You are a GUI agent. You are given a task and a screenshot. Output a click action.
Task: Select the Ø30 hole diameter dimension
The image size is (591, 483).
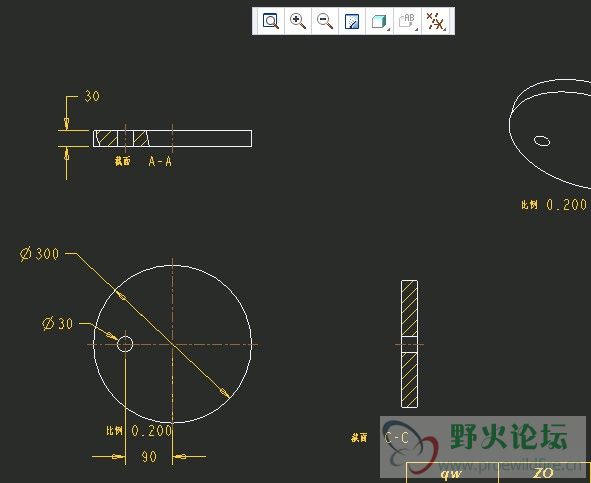[x=58, y=324]
